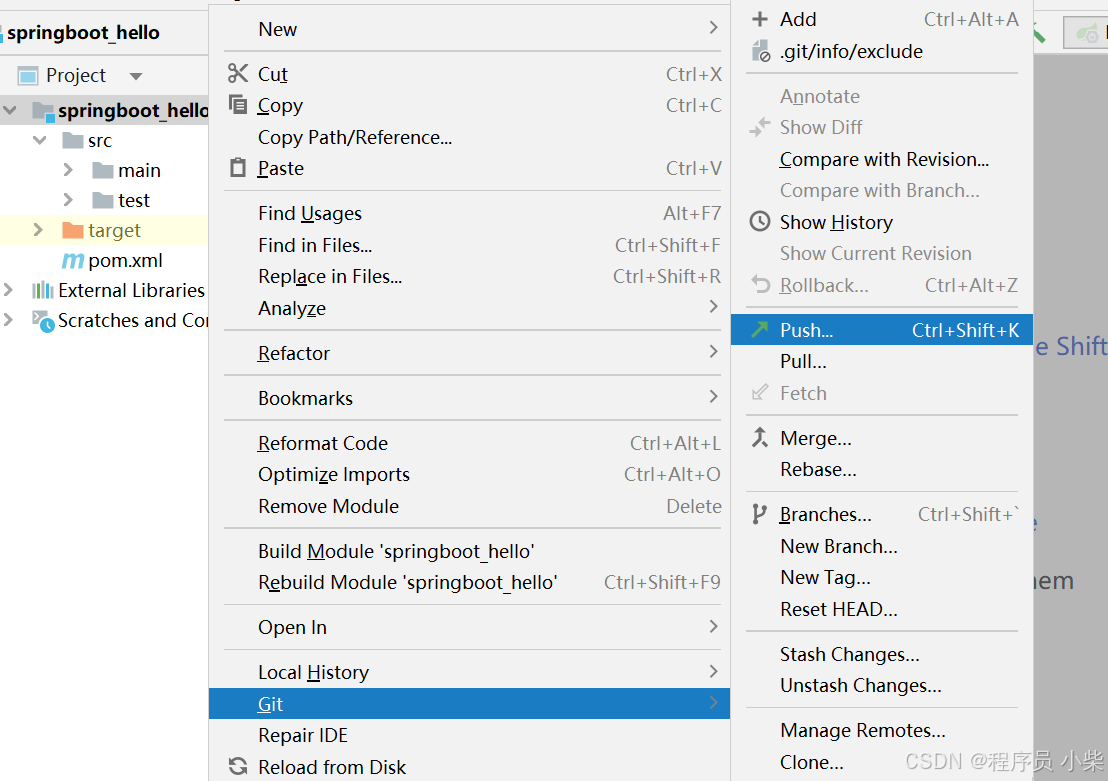1108x781 pixels.
Task: Expand the Scratches and Consoles node
Action: 8,319
